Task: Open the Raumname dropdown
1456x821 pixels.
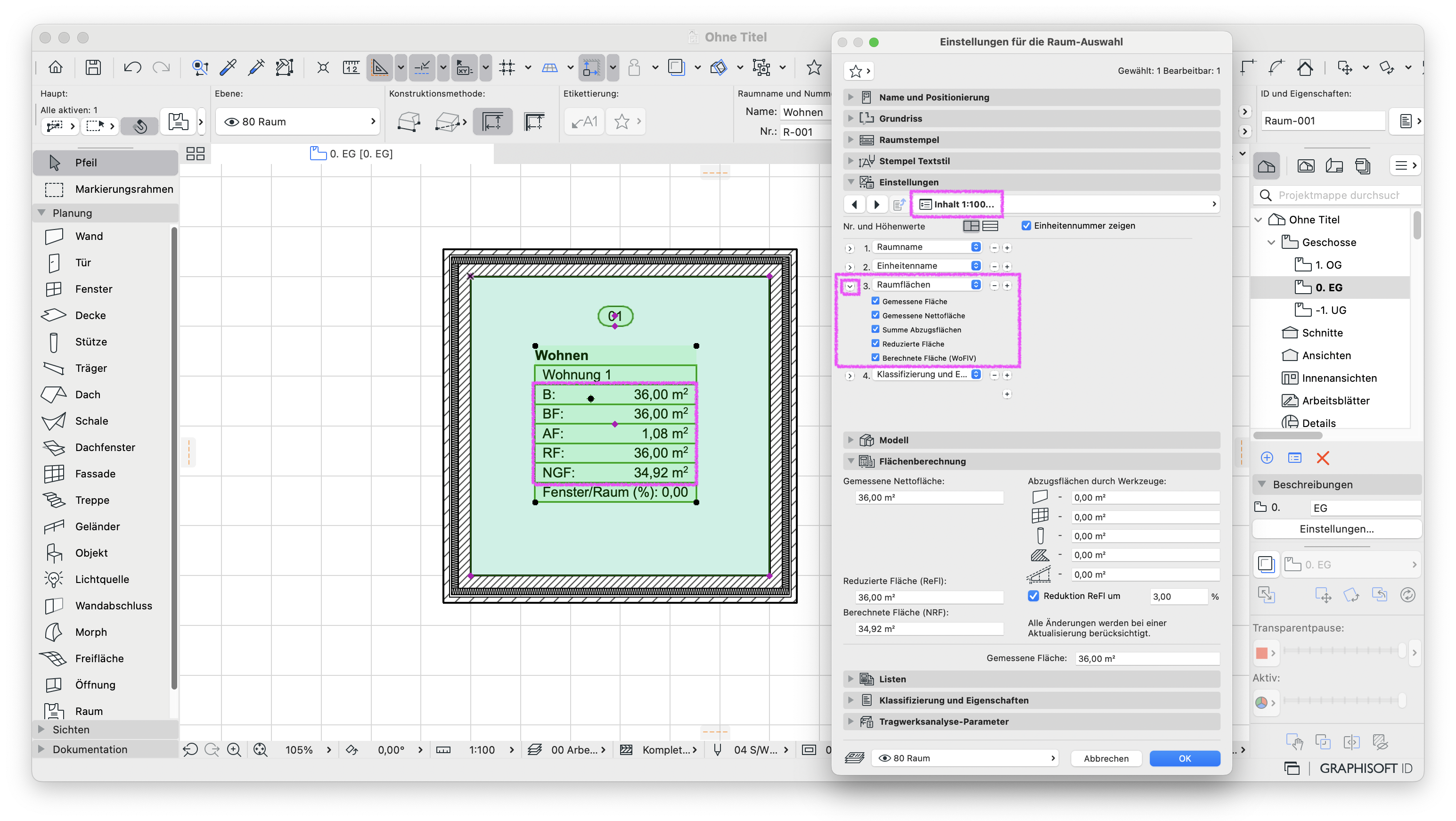Action: [x=927, y=247]
